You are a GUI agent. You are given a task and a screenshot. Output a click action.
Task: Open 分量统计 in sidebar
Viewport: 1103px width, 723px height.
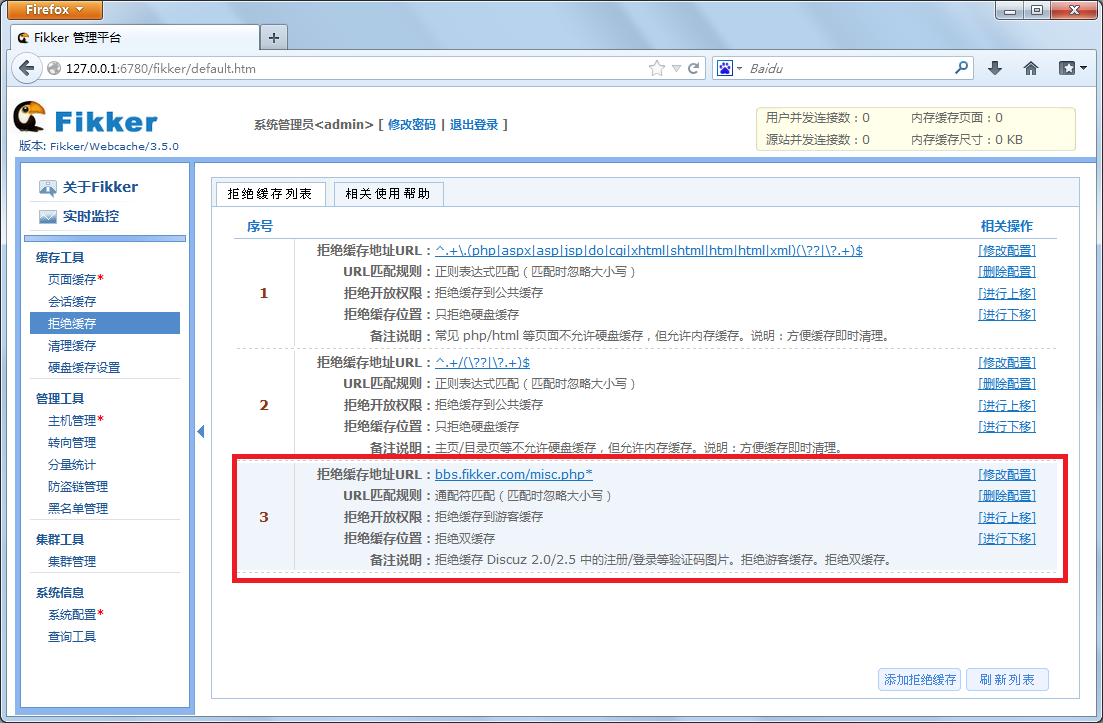click(72, 465)
